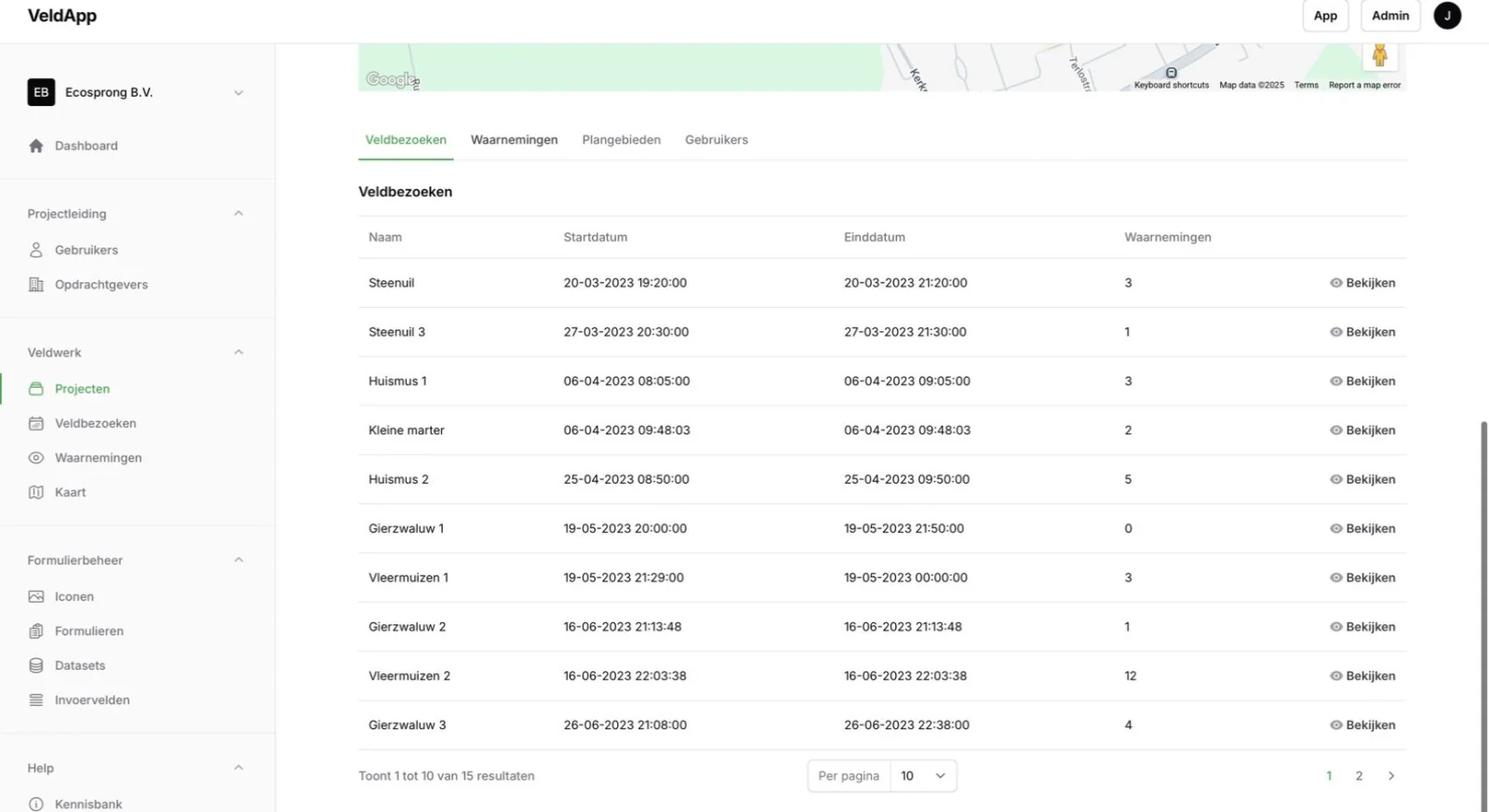Switch to the Plangebieden tab
This screenshot has width=1489, height=812.
tap(622, 140)
